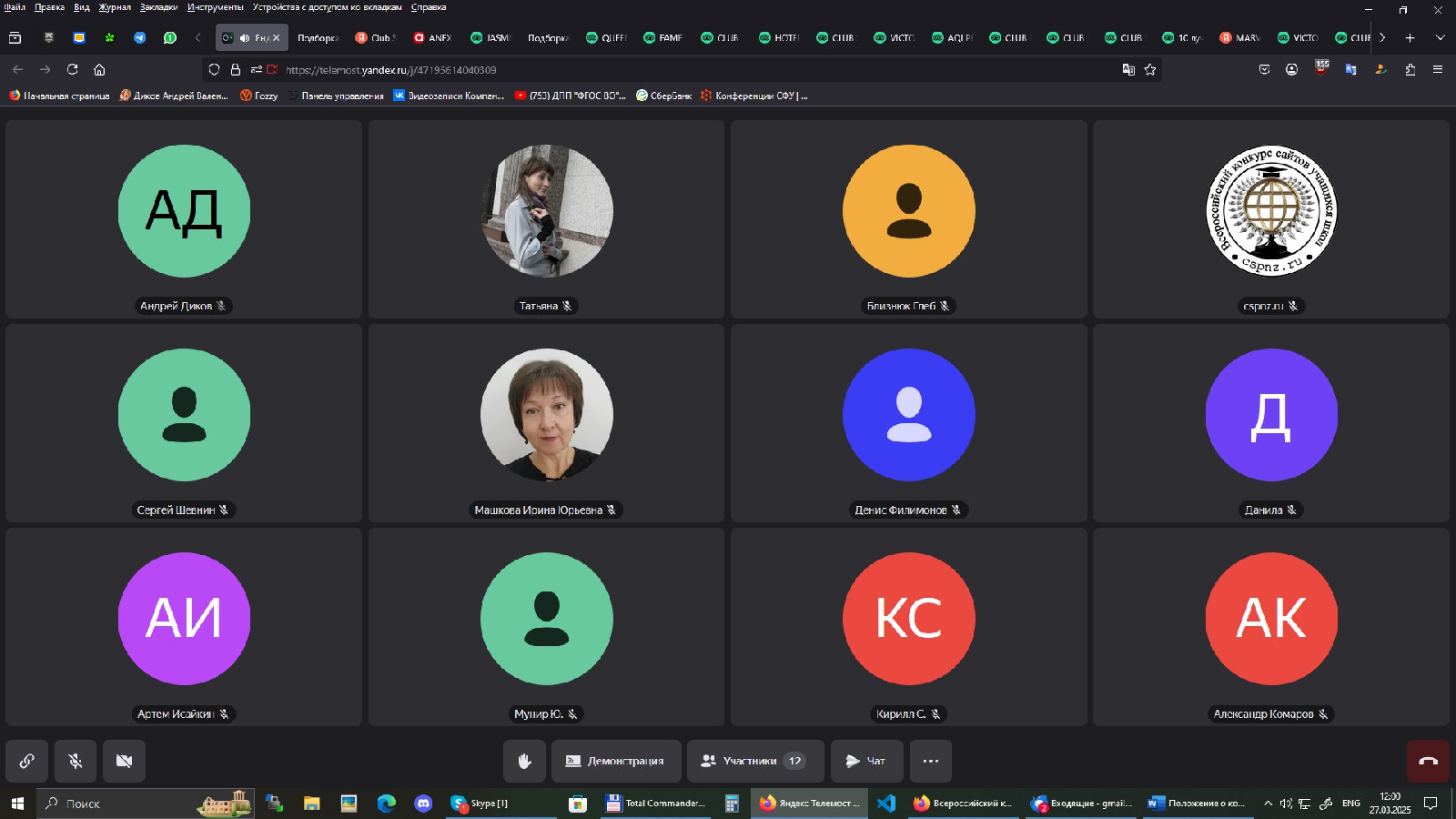Open the more options (...) menu in call controls
This screenshot has width=1456, height=819.
tap(930, 761)
